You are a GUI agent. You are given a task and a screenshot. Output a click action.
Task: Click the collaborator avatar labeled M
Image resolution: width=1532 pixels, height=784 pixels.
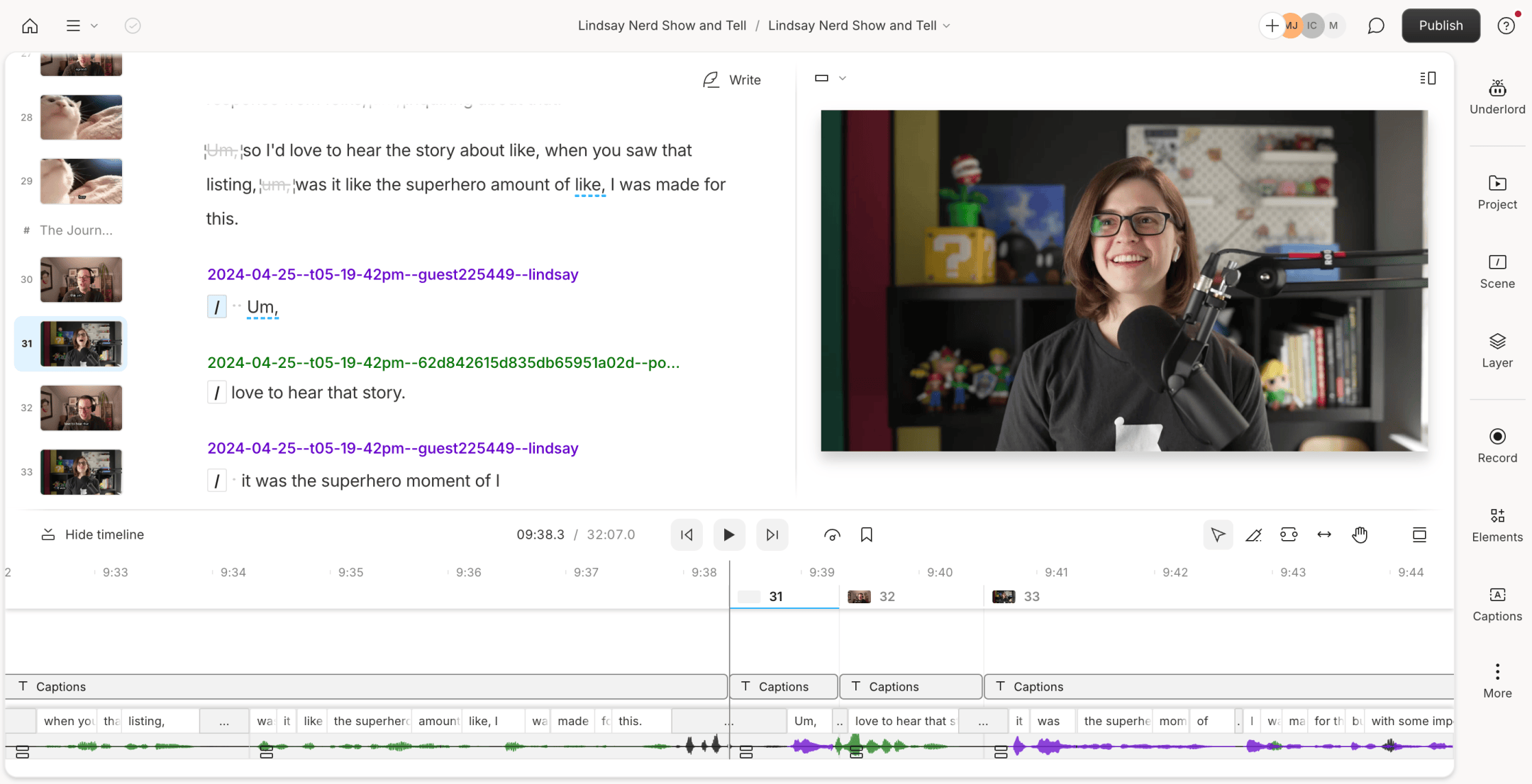[x=1333, y=26]
